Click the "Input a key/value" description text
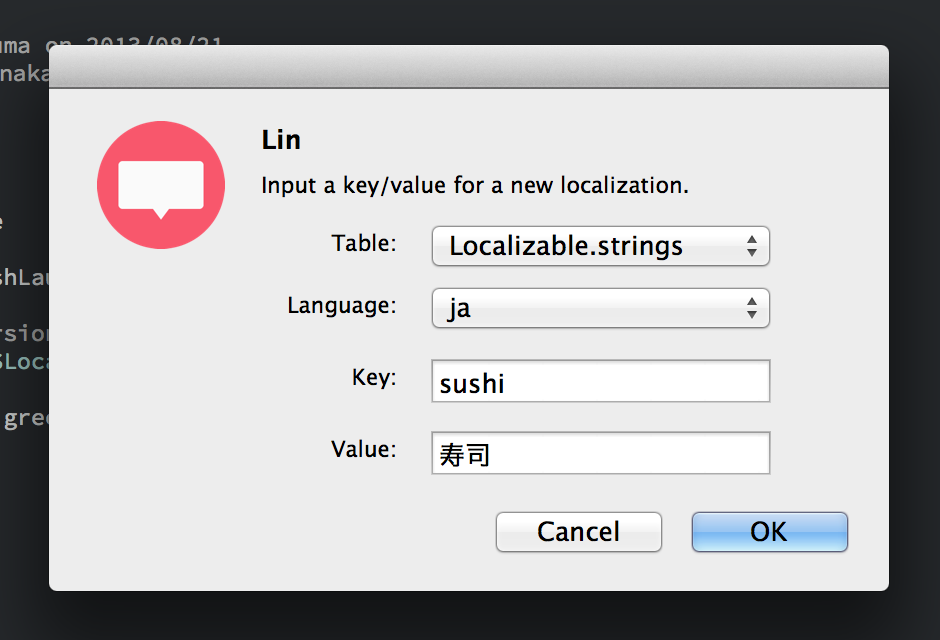The image size is (940, 640). click(474, 186)
